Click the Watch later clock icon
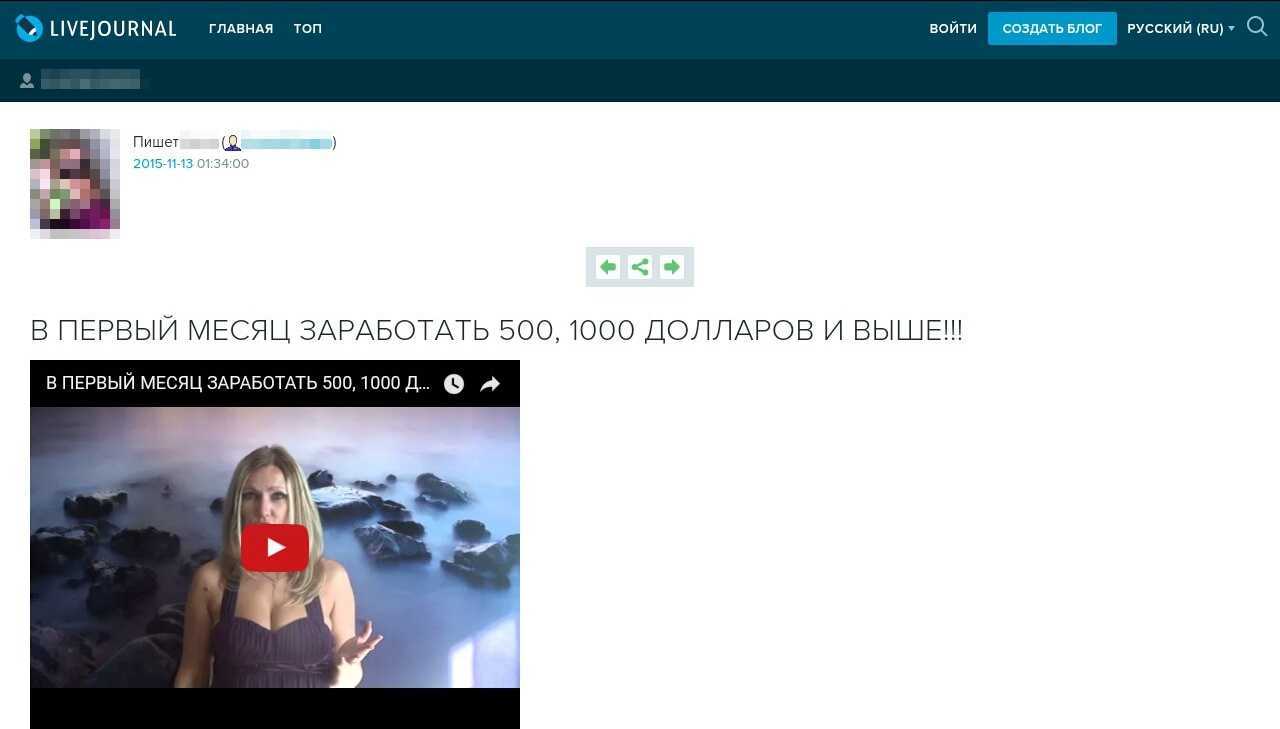This screenshot has height=729, width=1280. tap(454, 384)
